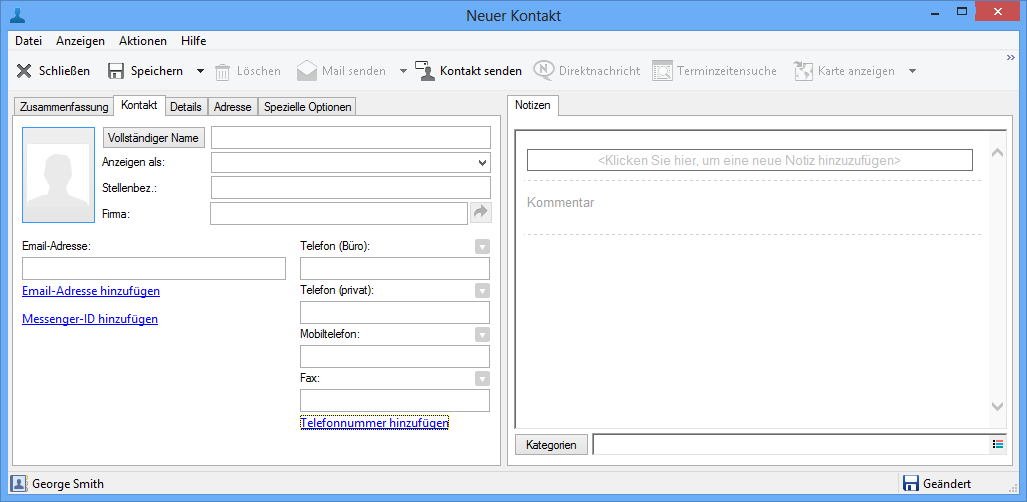Click the Fax input field
Screen dimensions: 1027x502
395,400
